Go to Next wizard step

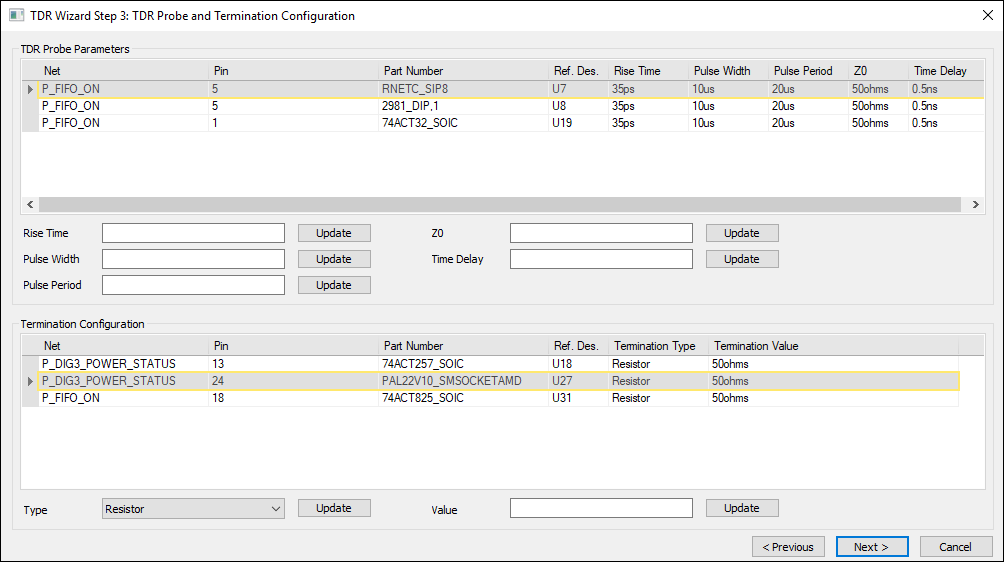(x=871, y=547)
